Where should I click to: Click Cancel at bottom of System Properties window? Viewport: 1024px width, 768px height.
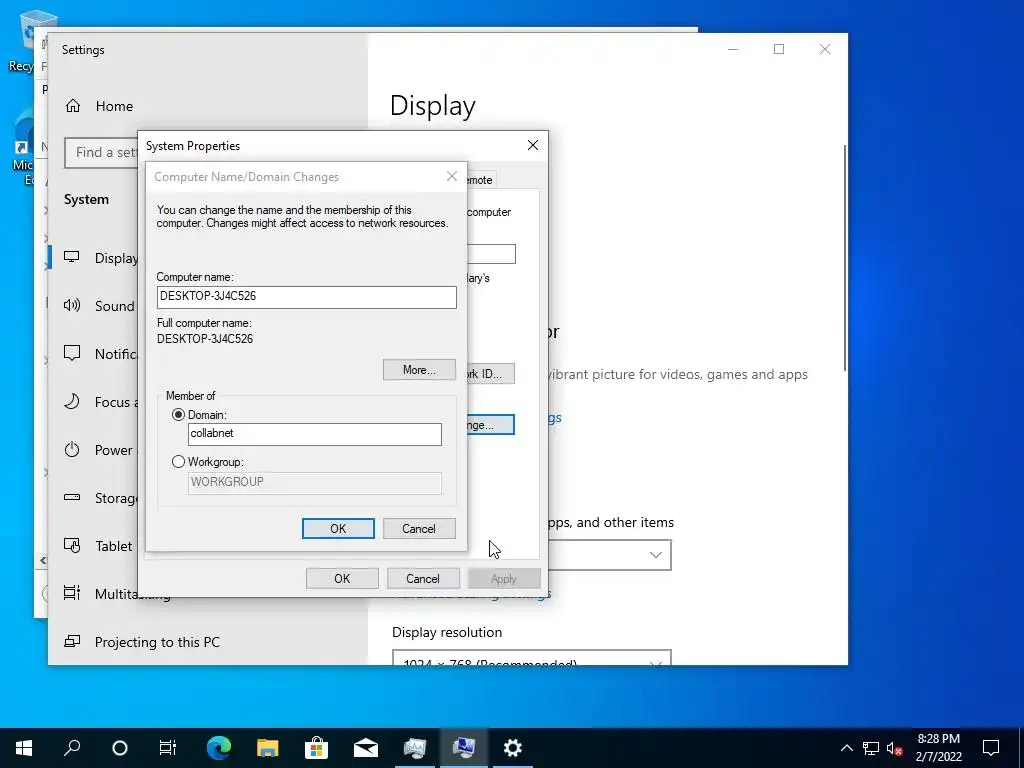[x=423, y=578]
